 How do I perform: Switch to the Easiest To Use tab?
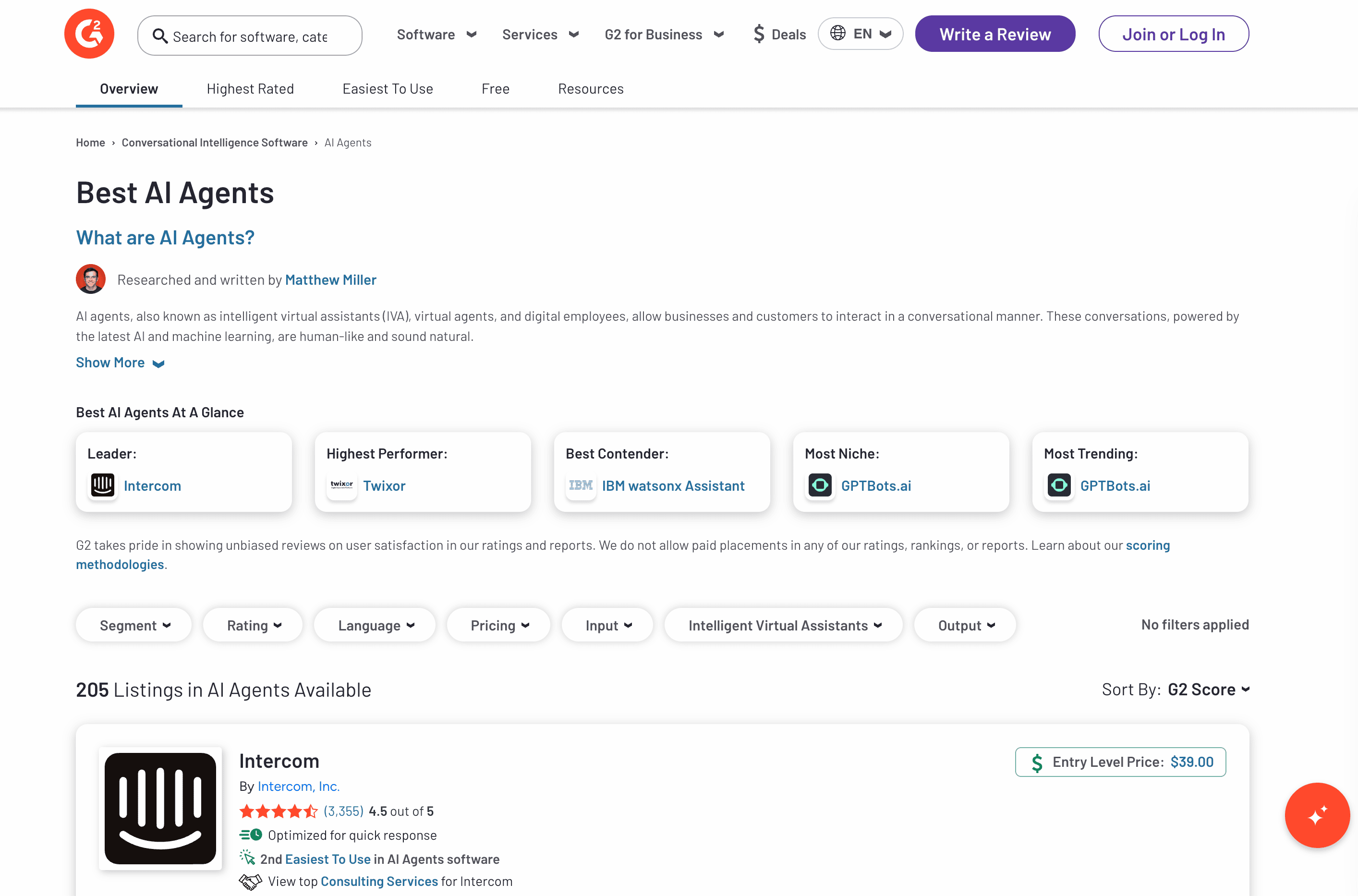(x=388, y=88)
